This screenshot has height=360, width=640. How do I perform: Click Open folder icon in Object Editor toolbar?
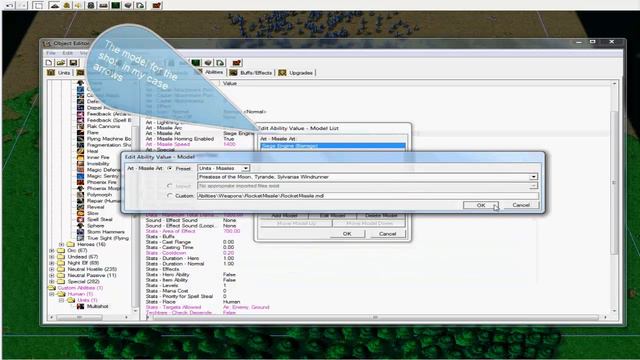61,62
